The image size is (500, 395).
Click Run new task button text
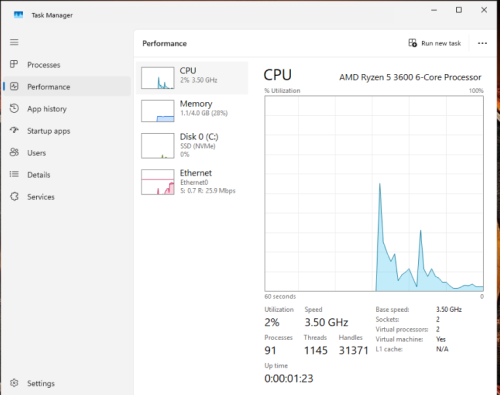point(441,43)
